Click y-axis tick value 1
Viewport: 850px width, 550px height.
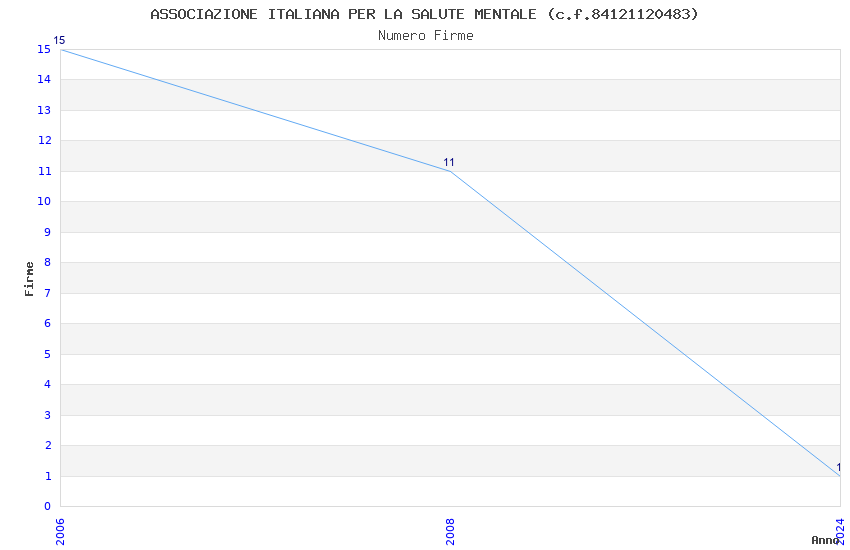48,476
